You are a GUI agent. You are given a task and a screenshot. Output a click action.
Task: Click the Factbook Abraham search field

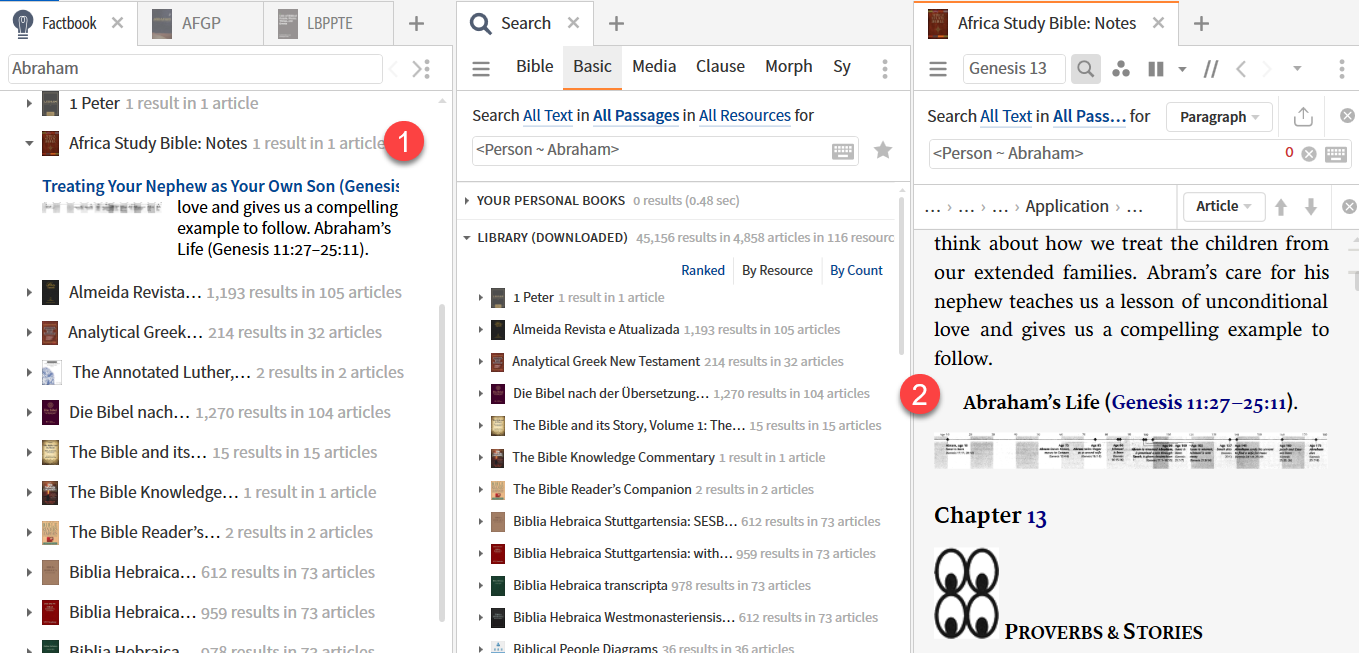[195, 68]
